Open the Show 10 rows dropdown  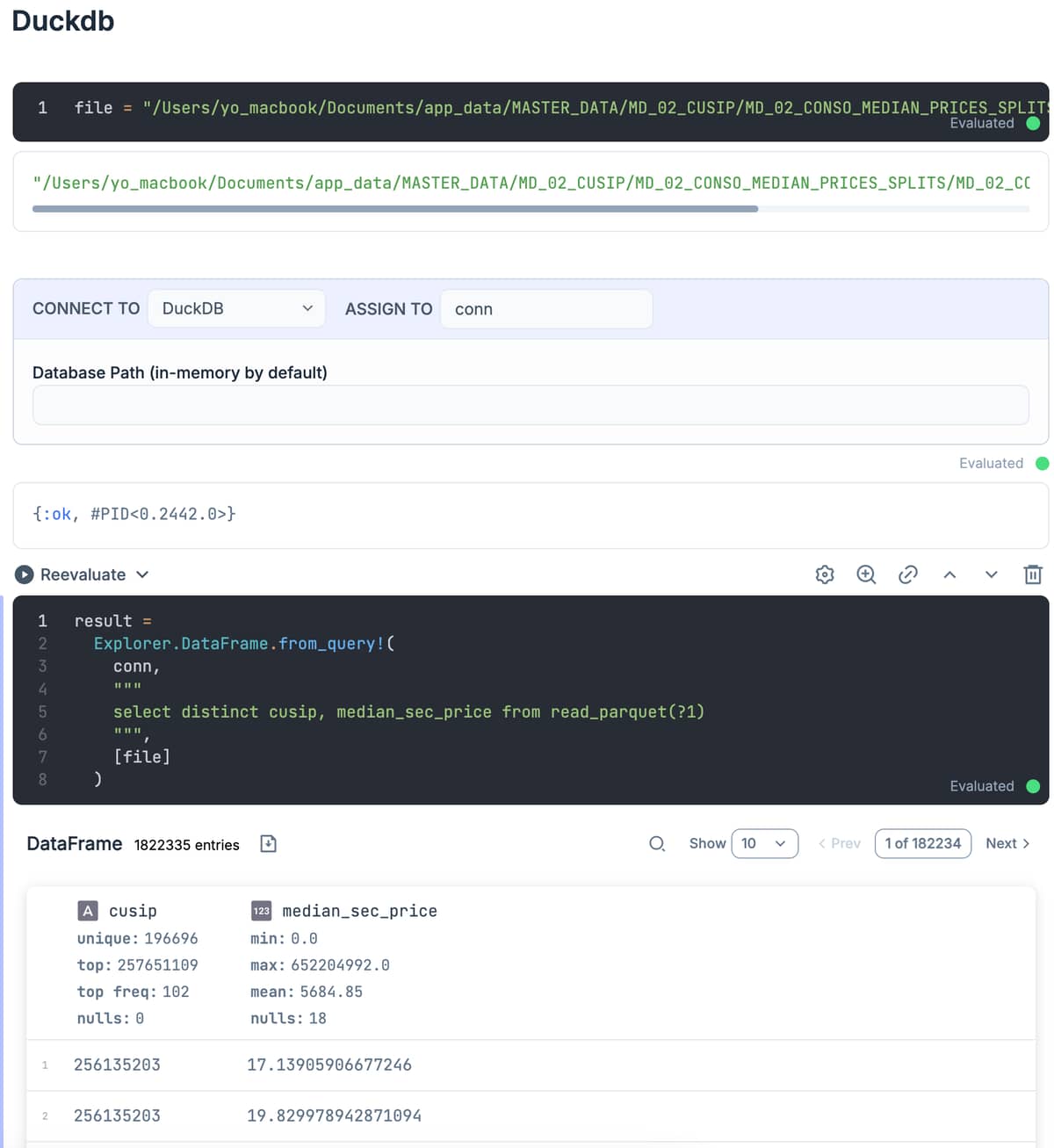764,843
